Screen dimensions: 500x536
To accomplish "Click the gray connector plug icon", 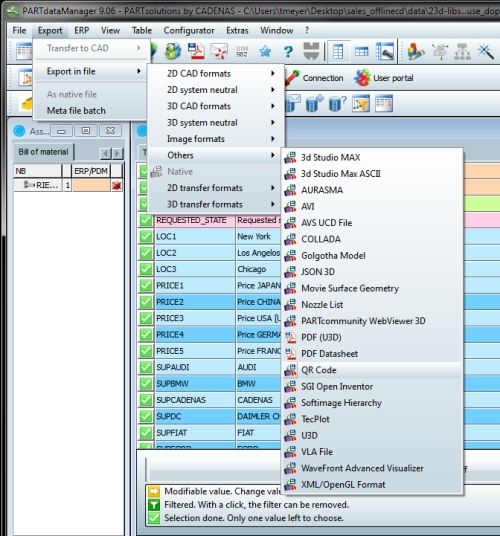I will (x=311, y=51).
